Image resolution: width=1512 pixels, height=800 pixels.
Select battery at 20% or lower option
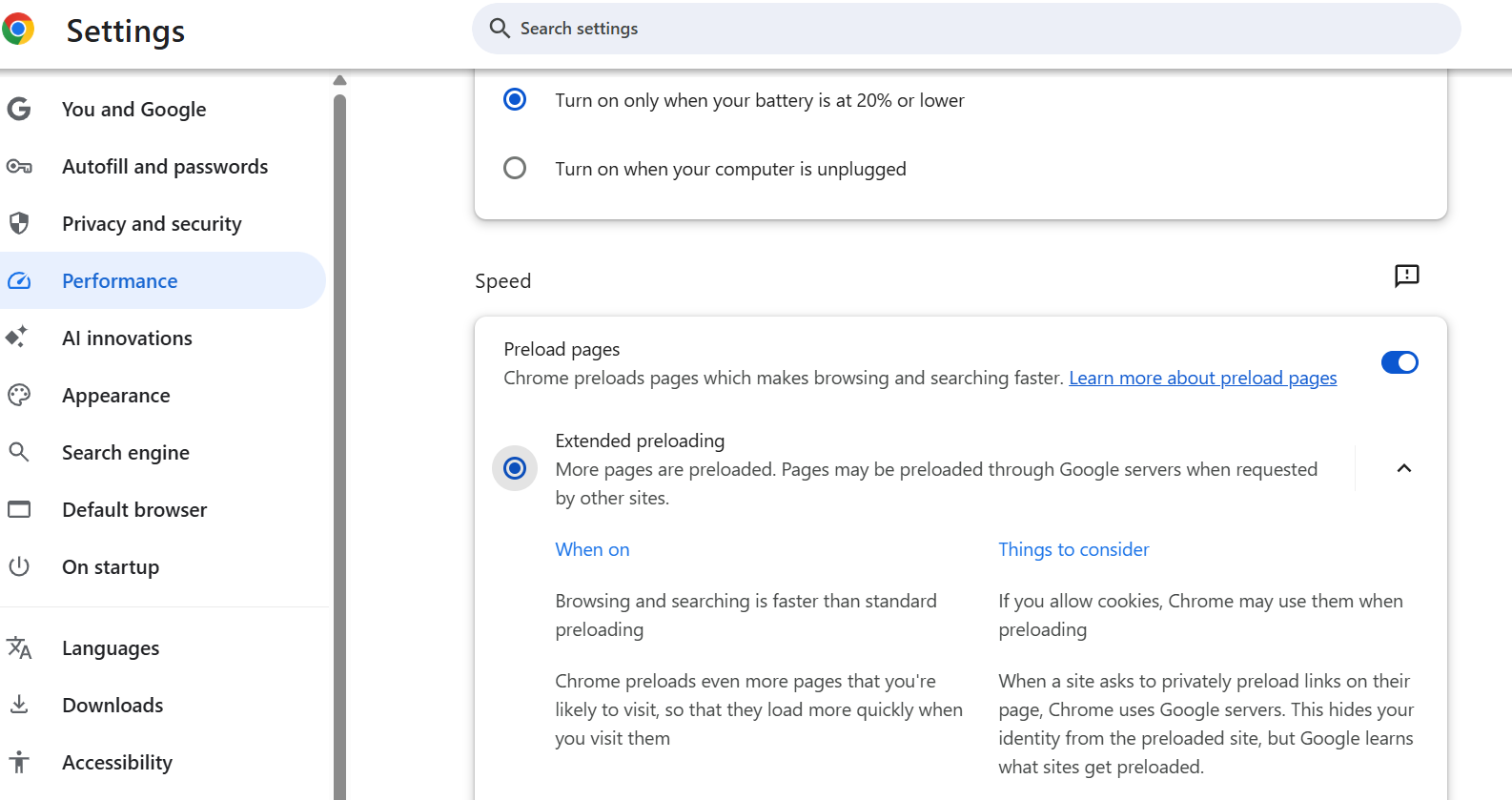pos(515,99)
